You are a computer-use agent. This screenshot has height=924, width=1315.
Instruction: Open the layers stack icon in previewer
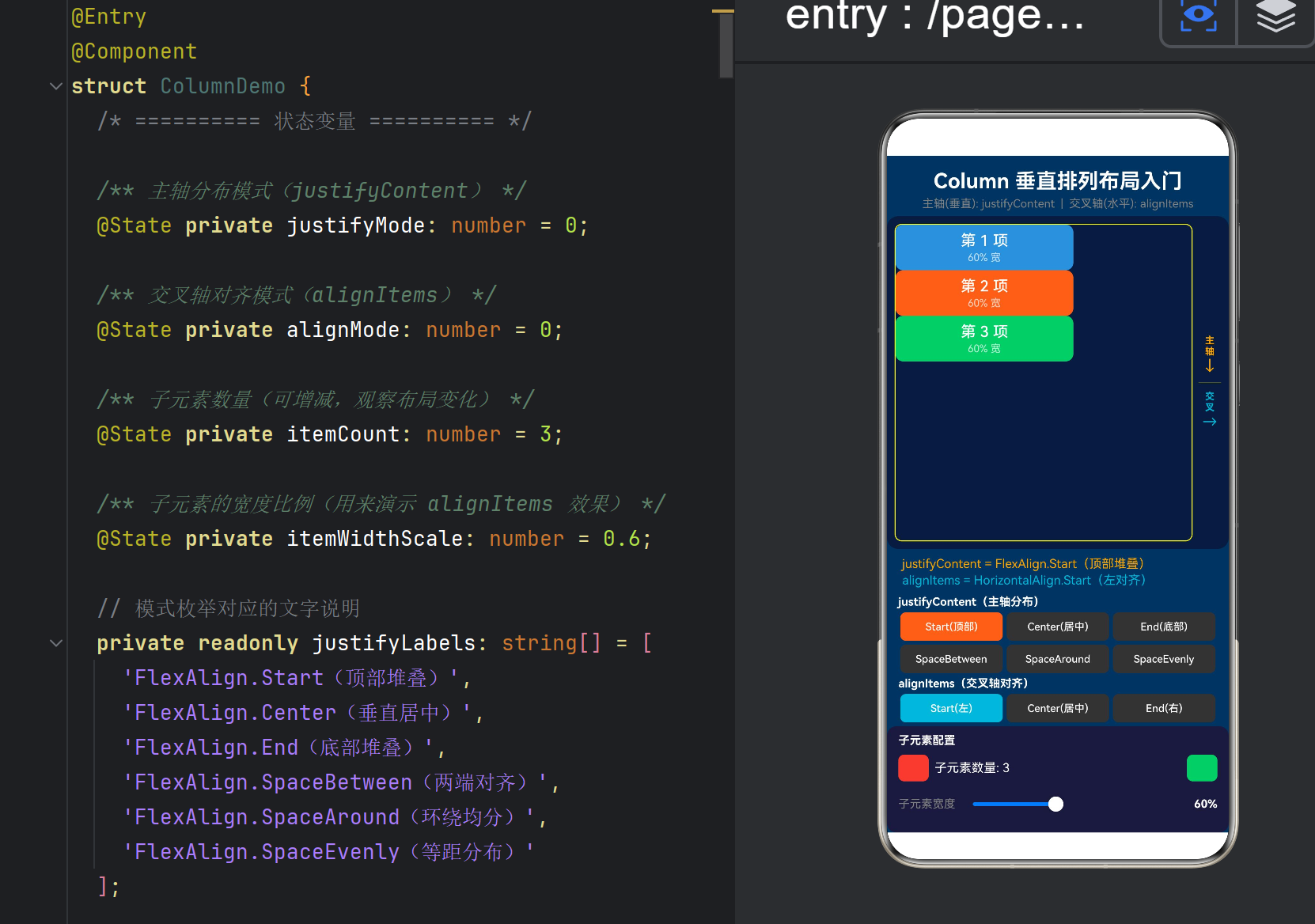pos(1275,16)
